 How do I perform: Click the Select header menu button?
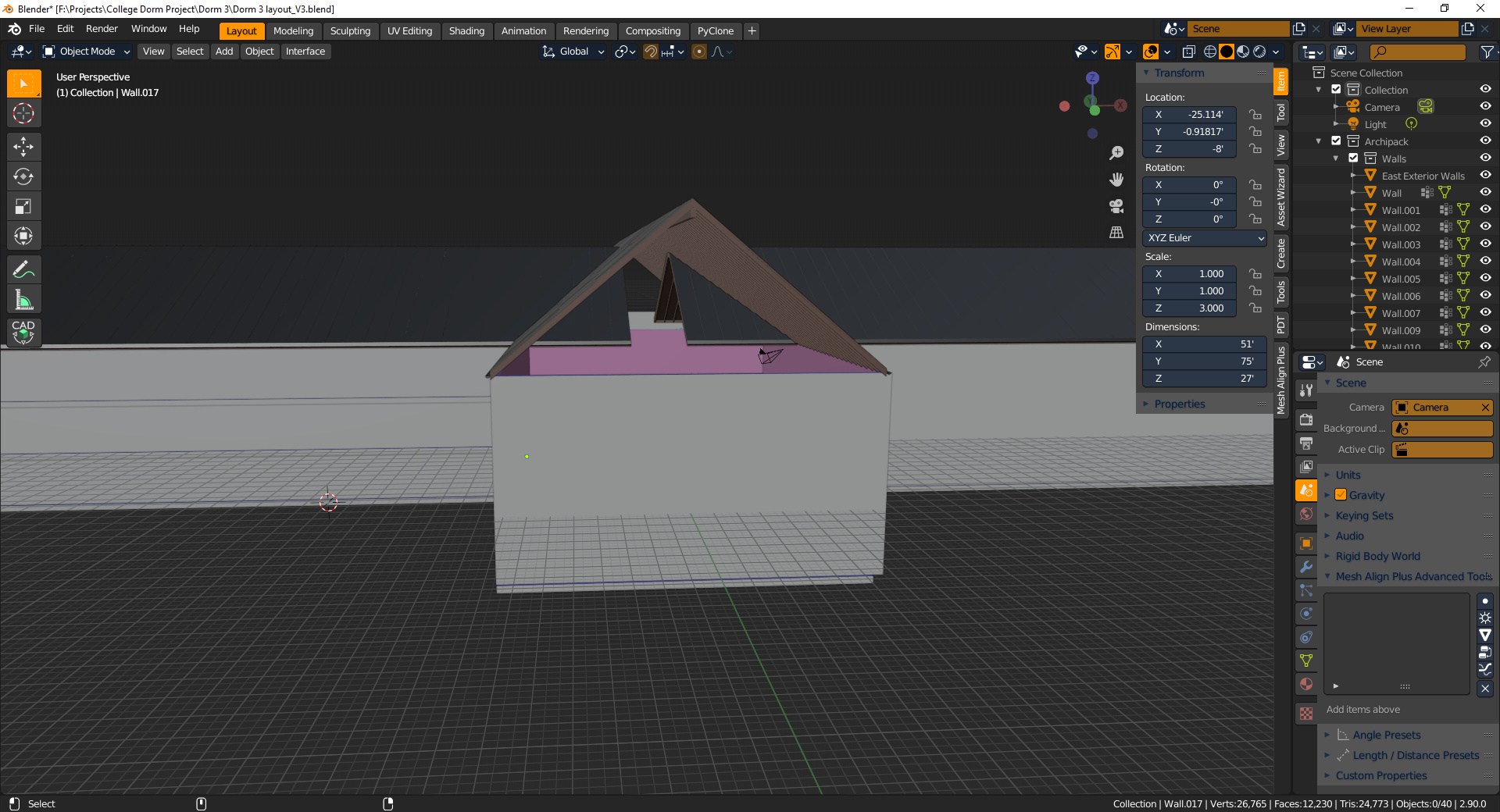coord(190,52)
